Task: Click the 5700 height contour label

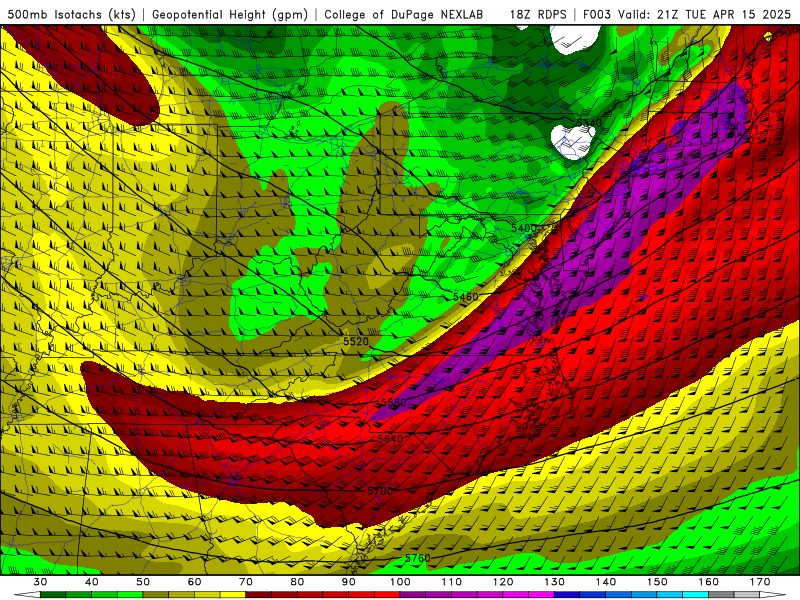Action: pos(380,491)
